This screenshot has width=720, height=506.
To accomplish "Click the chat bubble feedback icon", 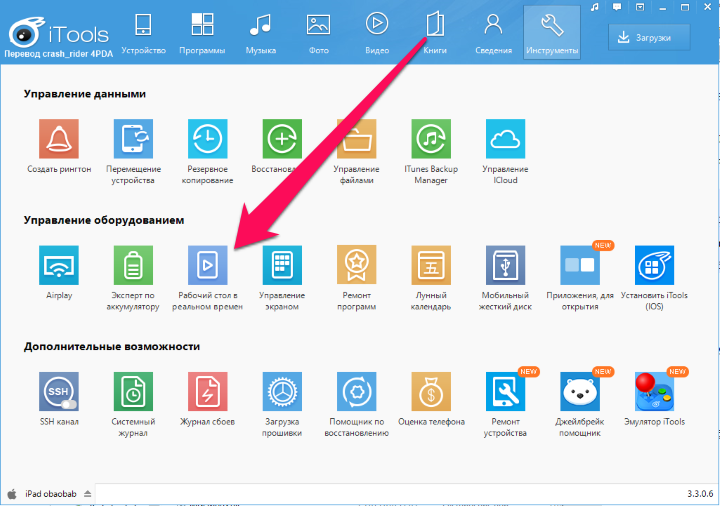I will point(617,7).
